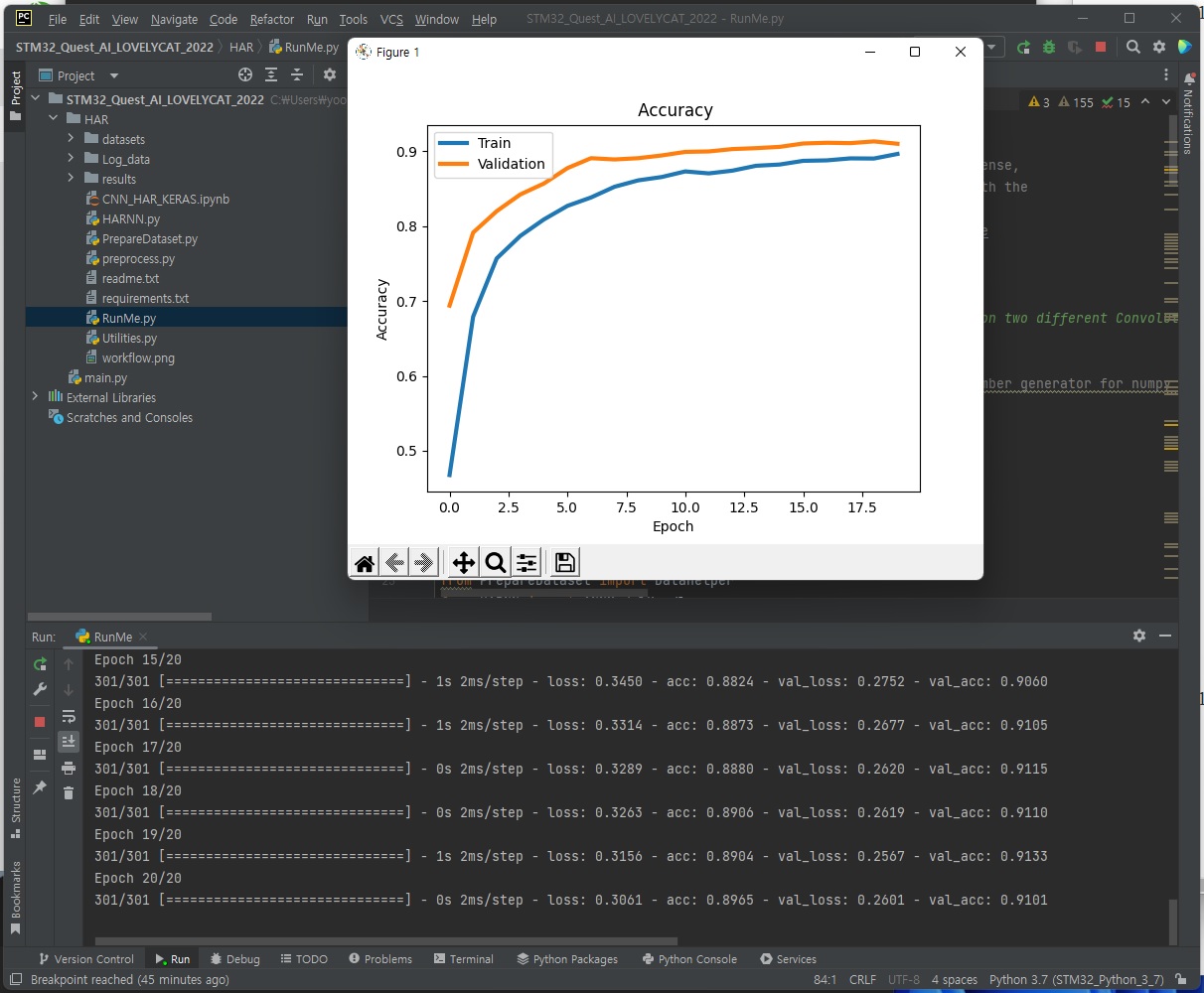Stop the process in the Run panel
Viewport: 1204px width, 993px height.
coord(40,722)
